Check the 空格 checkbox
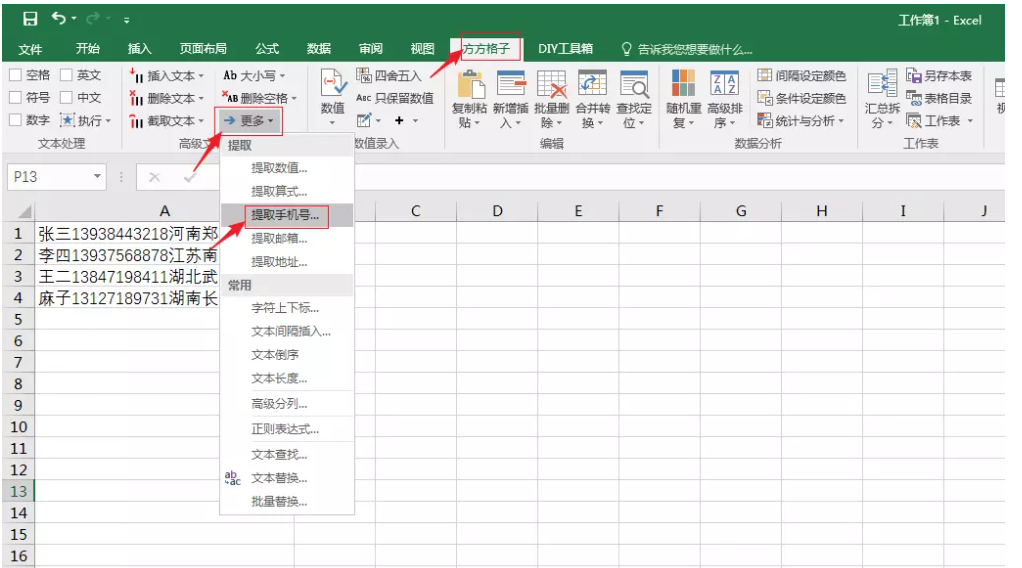This screenshot has width=1022, height=568. [x=16, y=75]
